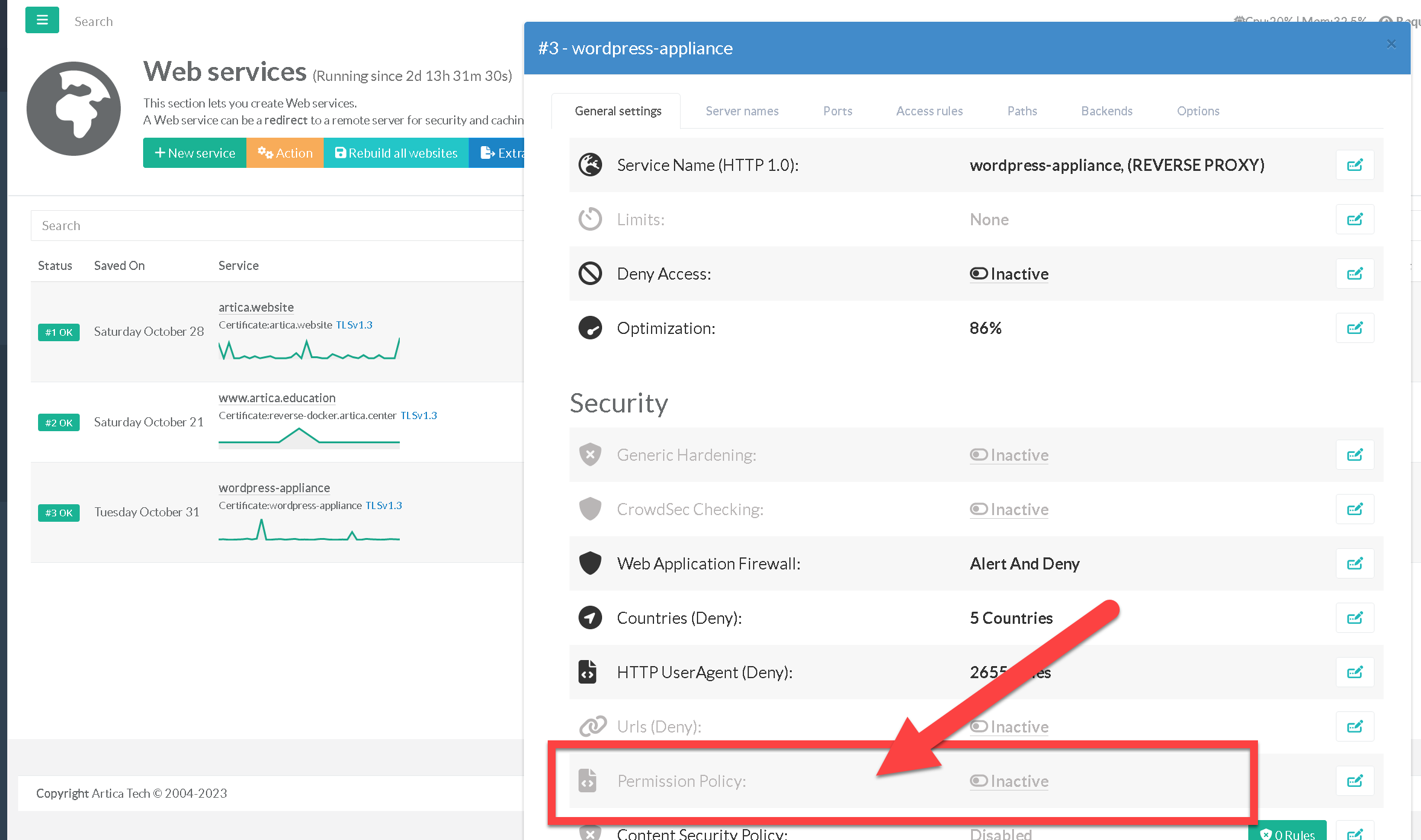This screenshot has width=1421, height=840.
Task: Open edit for Web Application Firewall
Action: (1355, 563)
